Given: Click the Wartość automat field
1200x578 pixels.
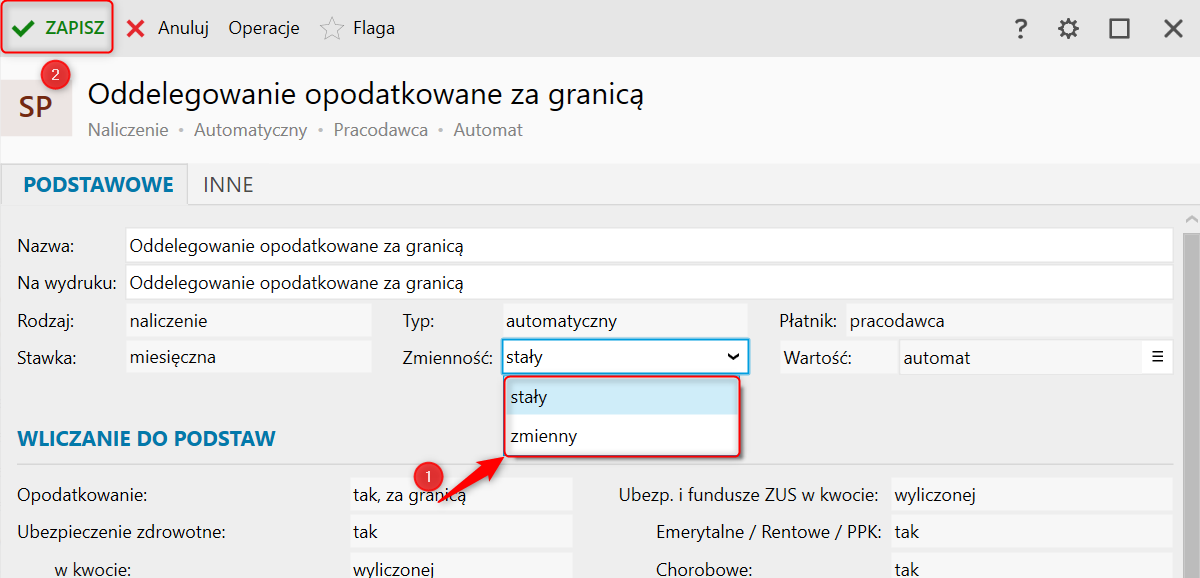Looking at the screenshot, I should [1020, 357].
